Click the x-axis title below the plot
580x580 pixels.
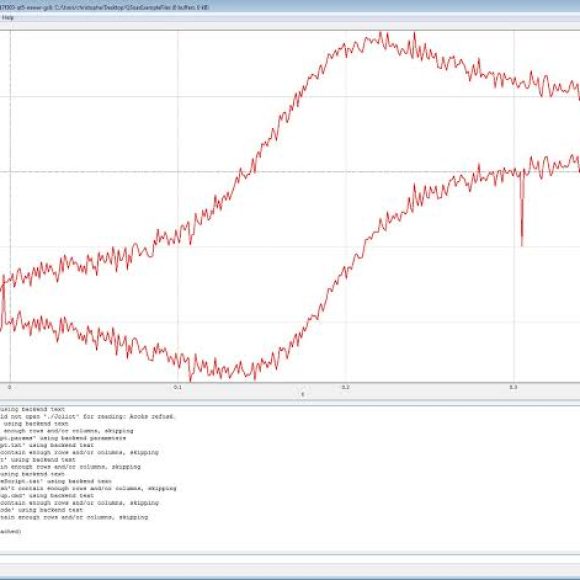303,395
